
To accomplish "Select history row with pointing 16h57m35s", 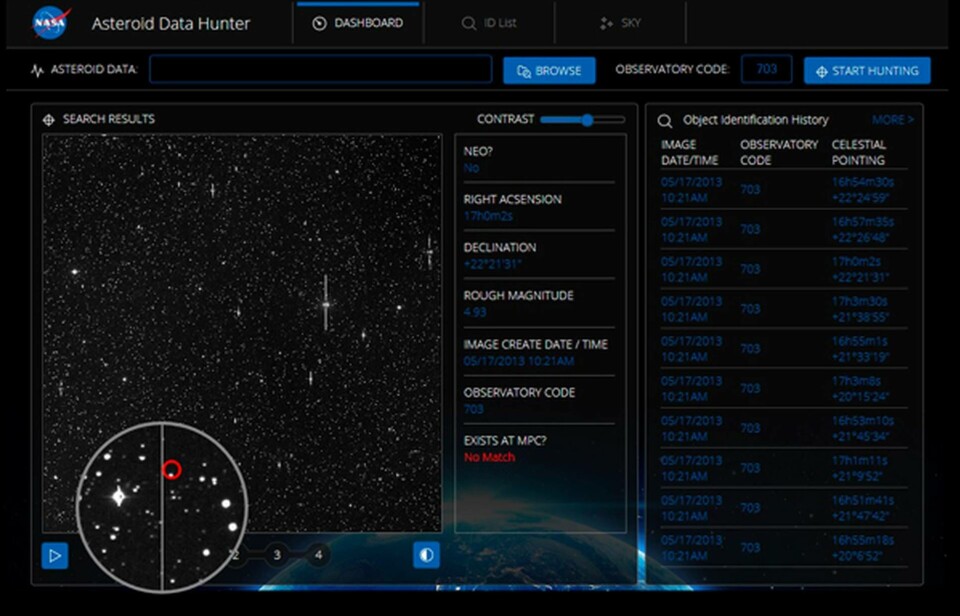I will [784, 230].
